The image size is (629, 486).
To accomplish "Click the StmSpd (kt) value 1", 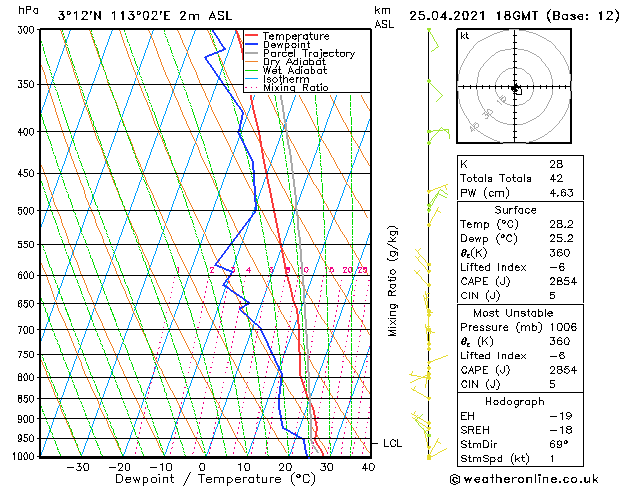I will click(x=552, y=458).
